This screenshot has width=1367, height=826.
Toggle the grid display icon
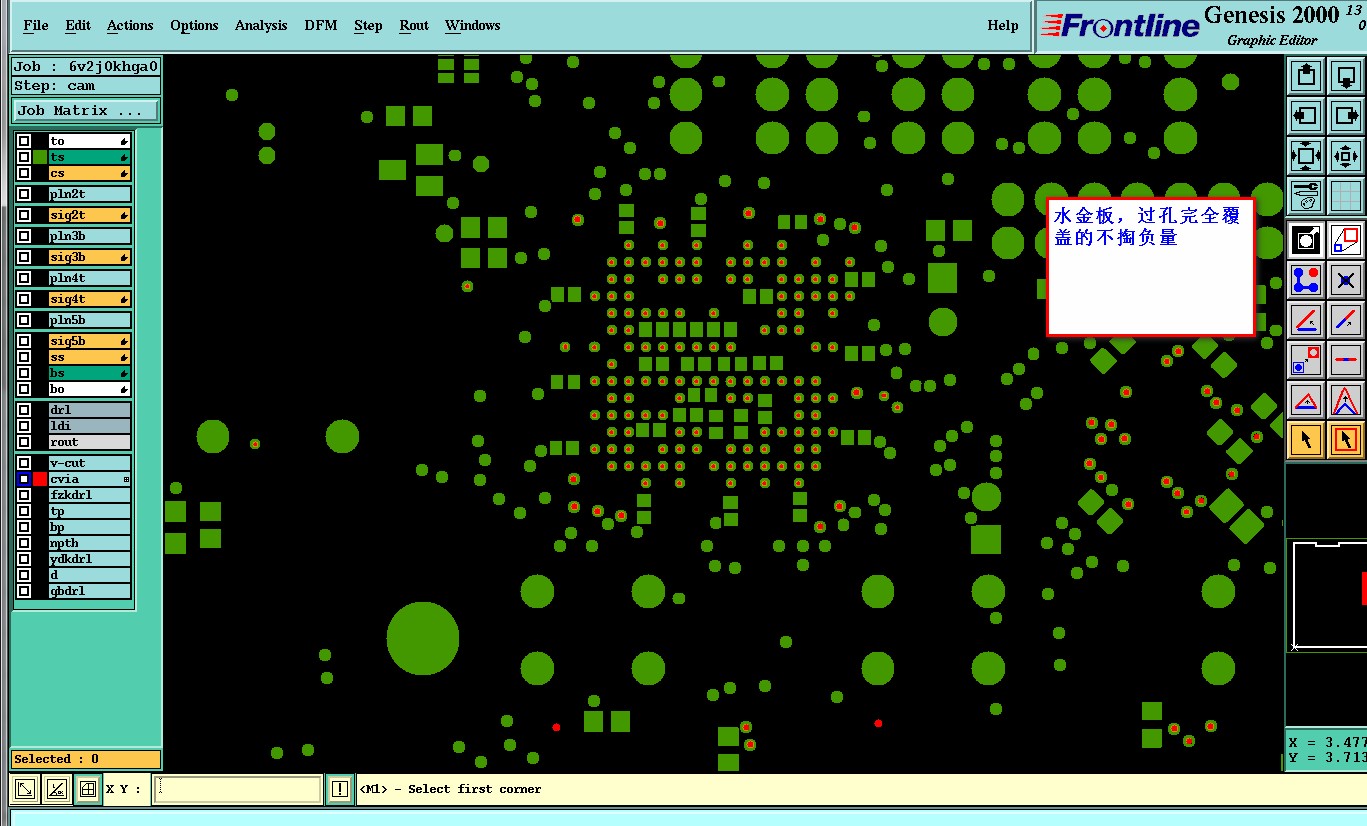1346,196
